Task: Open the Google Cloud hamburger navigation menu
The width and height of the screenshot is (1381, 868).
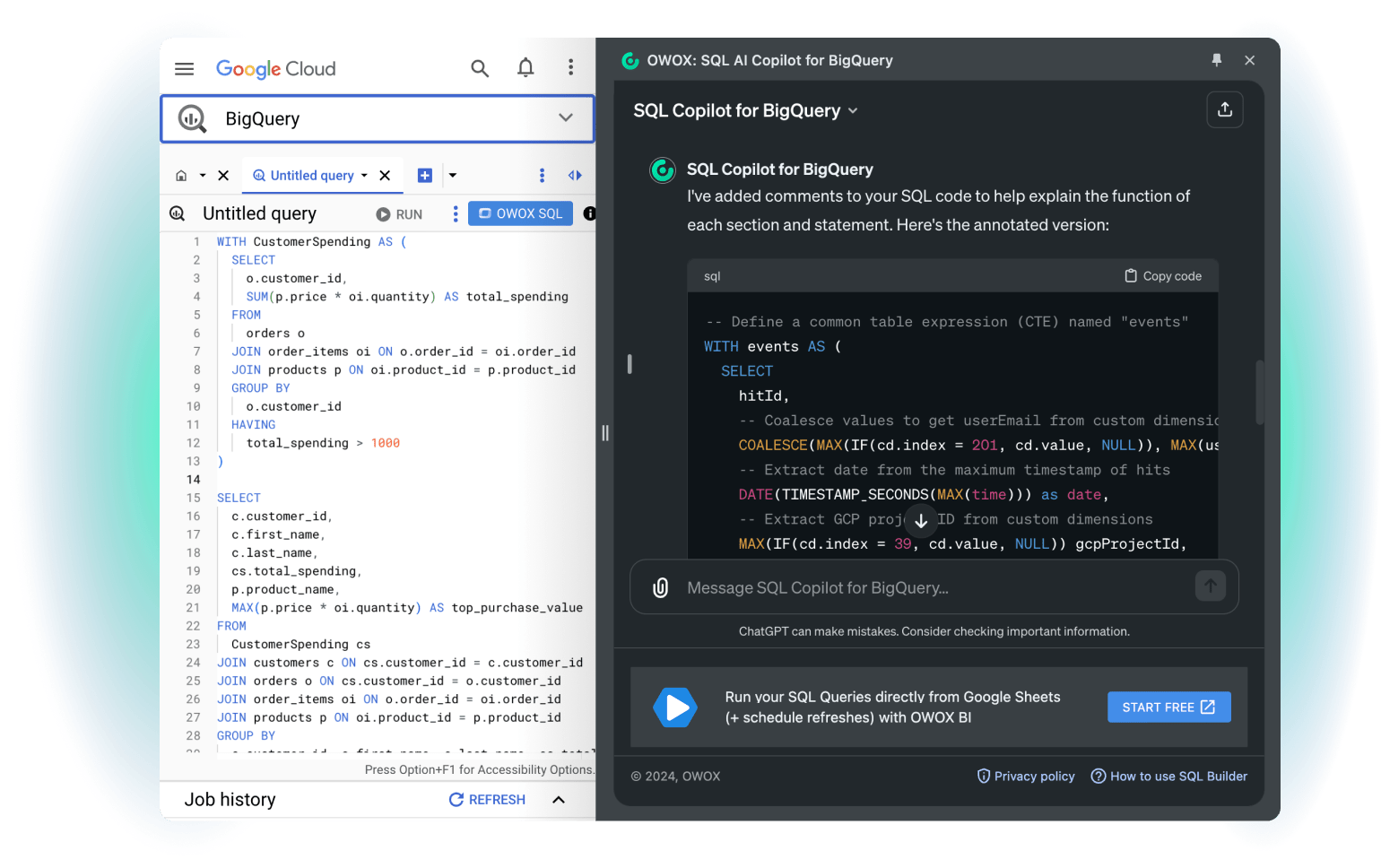Action: click(184, 69)
